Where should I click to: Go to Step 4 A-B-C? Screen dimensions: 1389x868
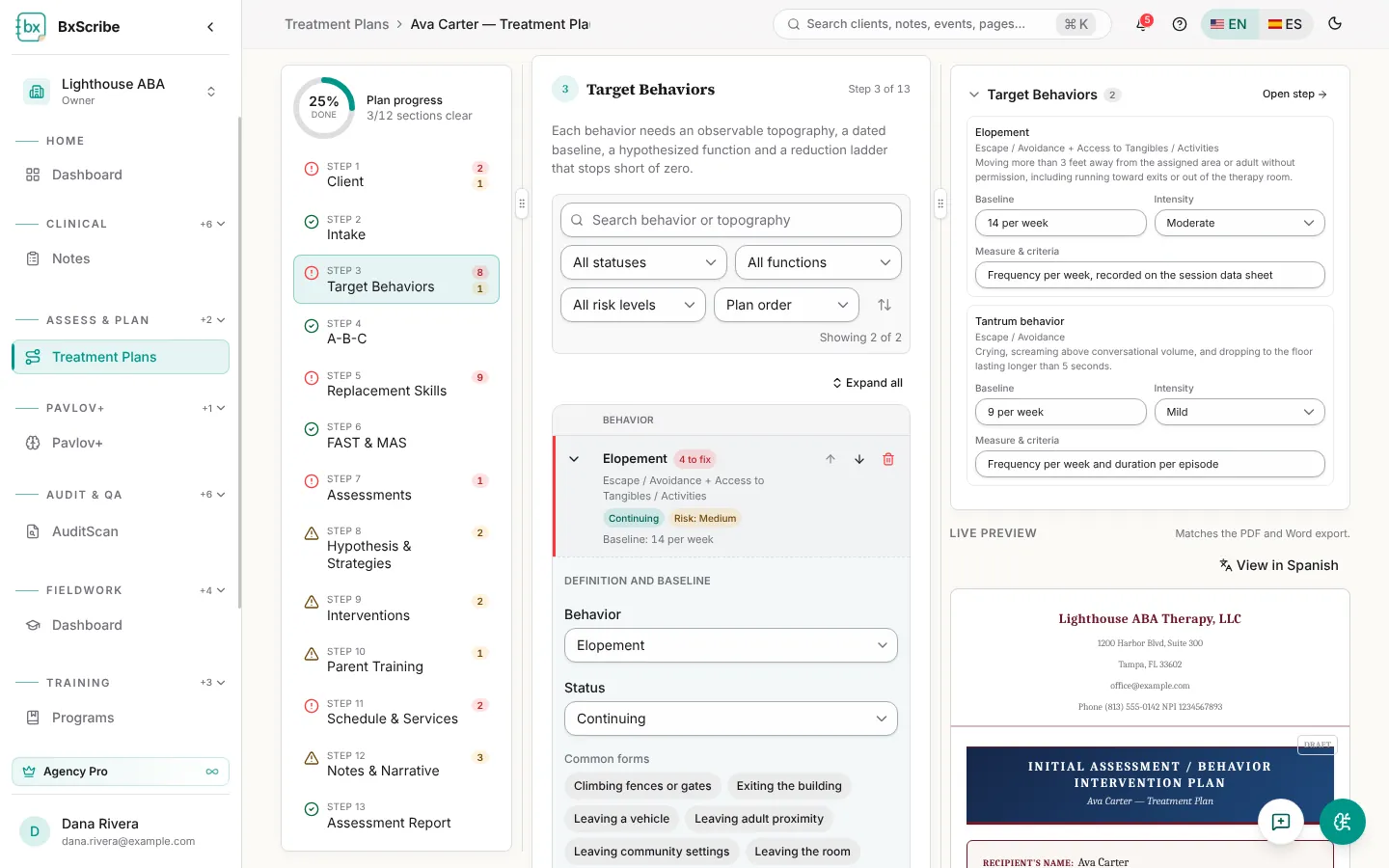396,332
